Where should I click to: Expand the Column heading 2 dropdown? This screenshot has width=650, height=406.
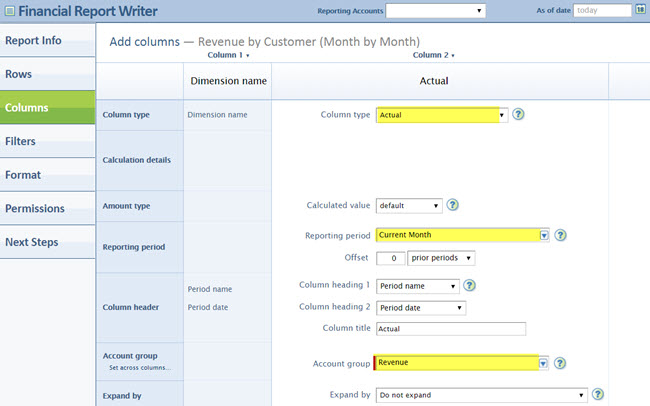420,307
